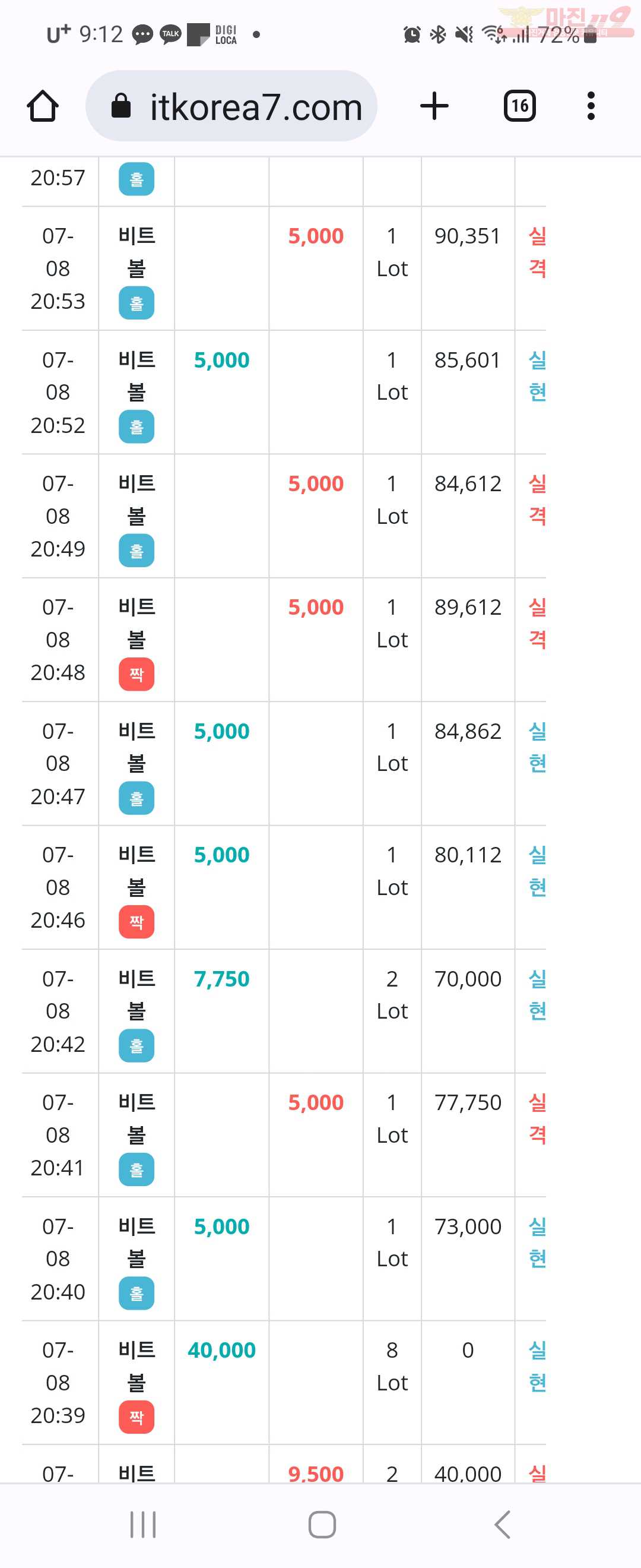Tap the alarm icon in status bar

[x=412, y=34]
